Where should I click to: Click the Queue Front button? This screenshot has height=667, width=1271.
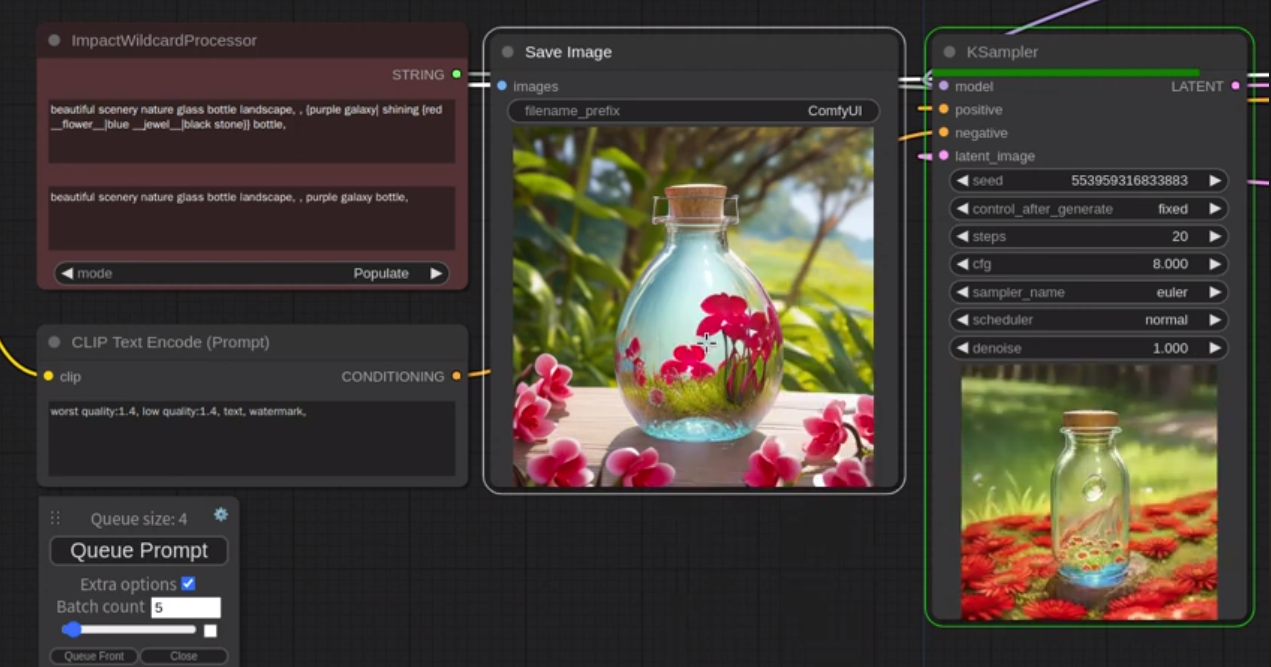pyautogui.click(x=94, y=656)
